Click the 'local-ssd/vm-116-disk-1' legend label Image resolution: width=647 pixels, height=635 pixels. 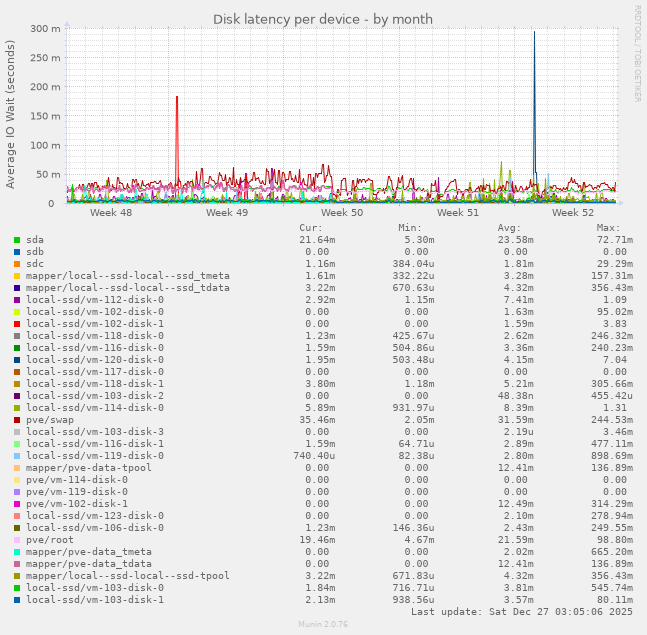[95, 444]
